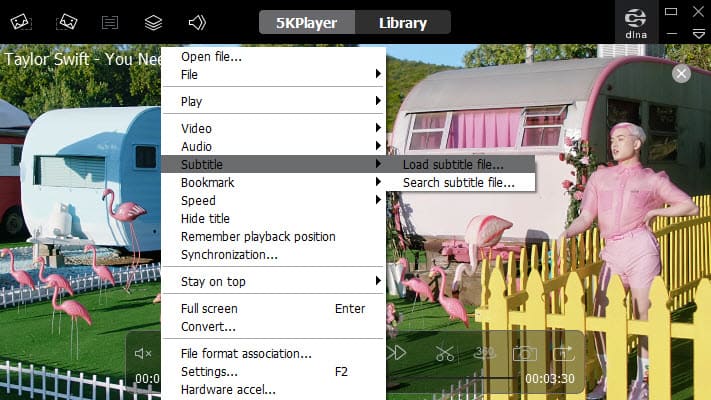Unmute using the muted speaker icon

coord(143,353)
